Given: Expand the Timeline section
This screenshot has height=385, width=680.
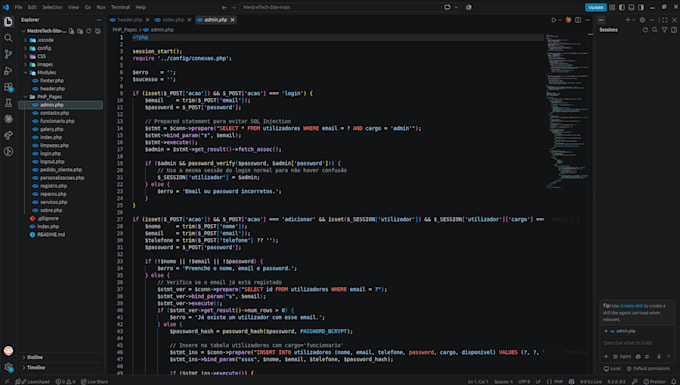Looking at the screenshot, I should pyautogui.click(x=61, y=368).
